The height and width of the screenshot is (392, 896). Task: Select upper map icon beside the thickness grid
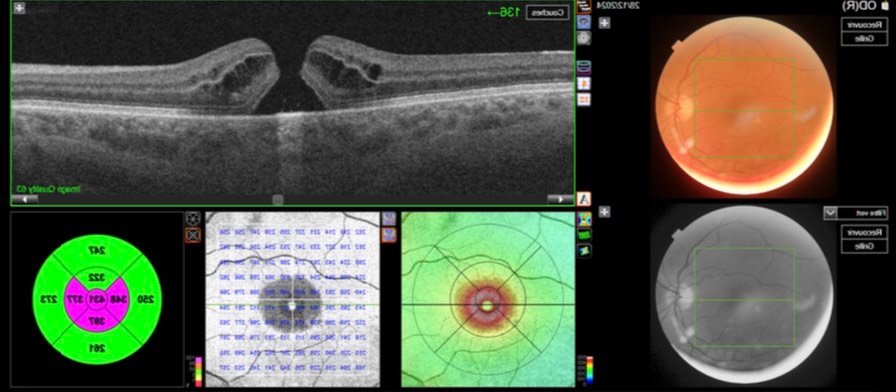(x=389, y=218)
